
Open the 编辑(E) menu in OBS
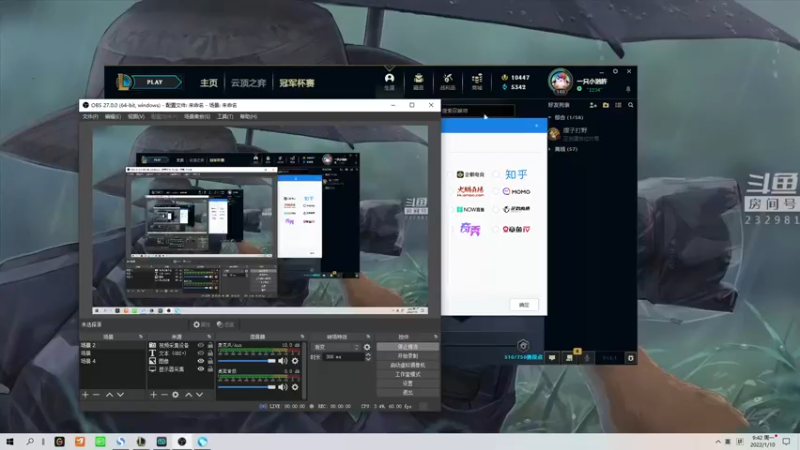[x=113, y=117]
